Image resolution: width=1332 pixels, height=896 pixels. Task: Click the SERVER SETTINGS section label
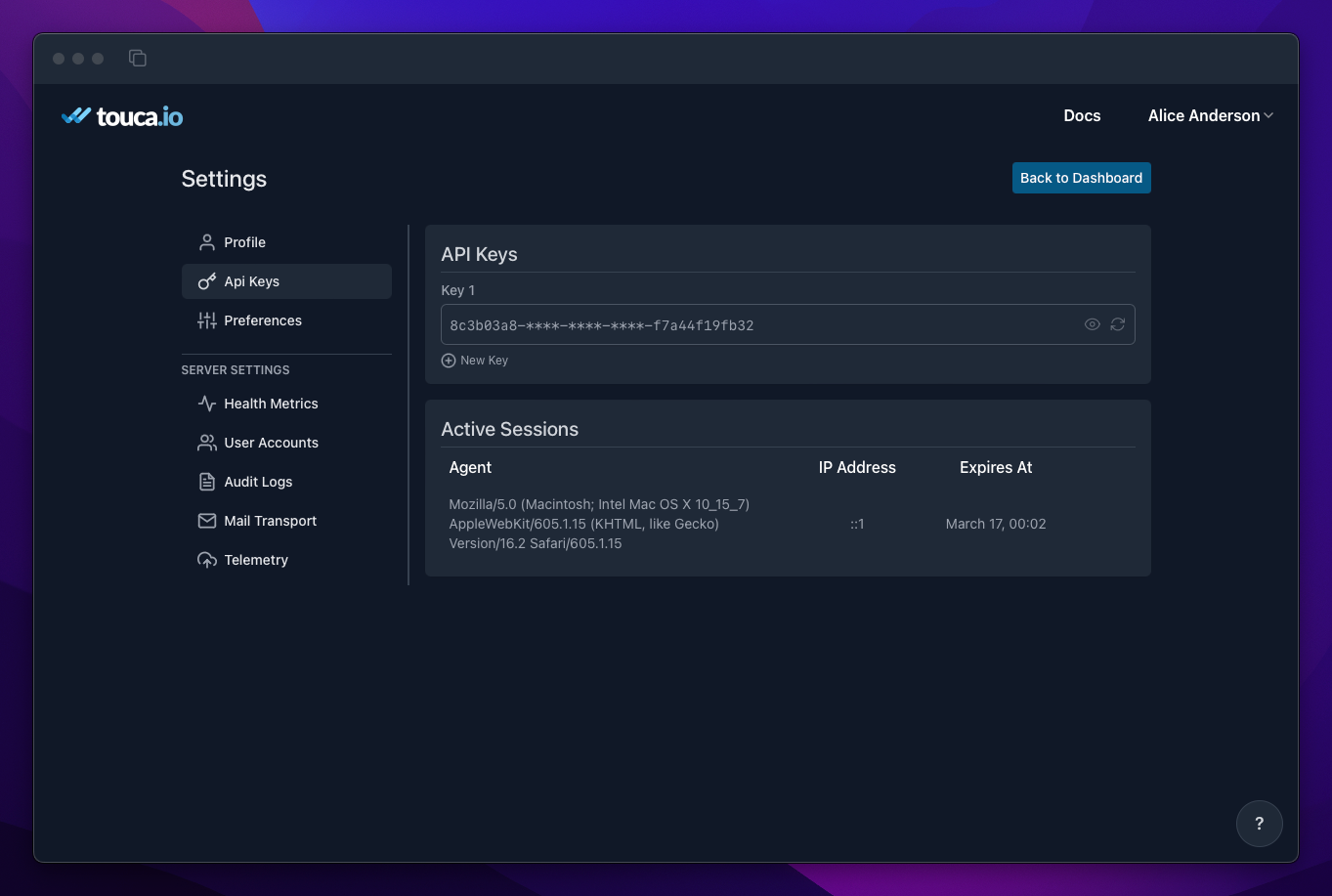[x=236, y=370]
